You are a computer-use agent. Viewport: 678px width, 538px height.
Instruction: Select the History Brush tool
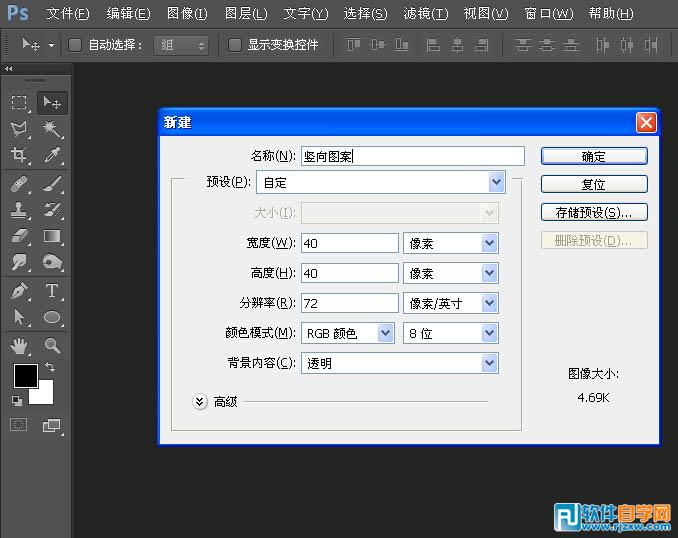click(52, 210)
